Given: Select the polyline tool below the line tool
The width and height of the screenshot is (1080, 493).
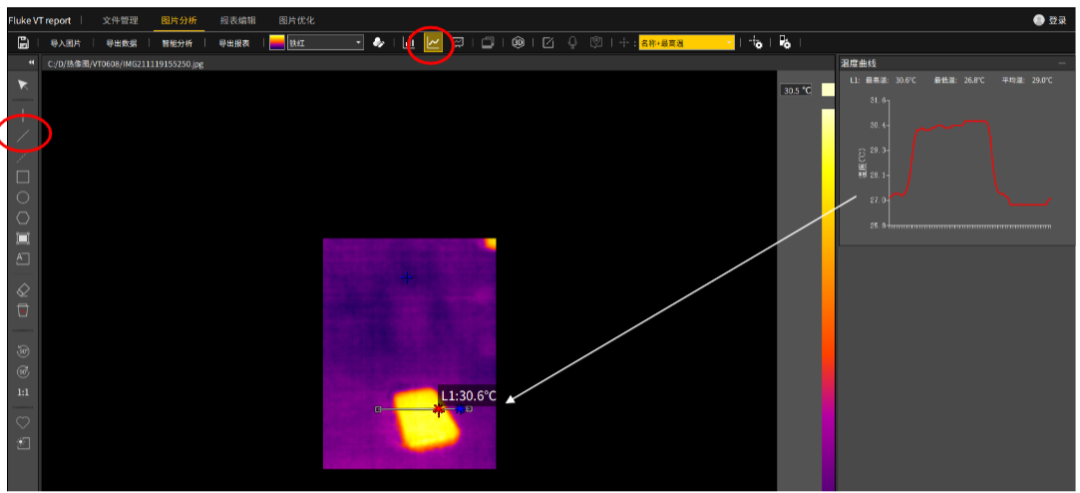Looking at the screenshot, I should pos(23,157).
